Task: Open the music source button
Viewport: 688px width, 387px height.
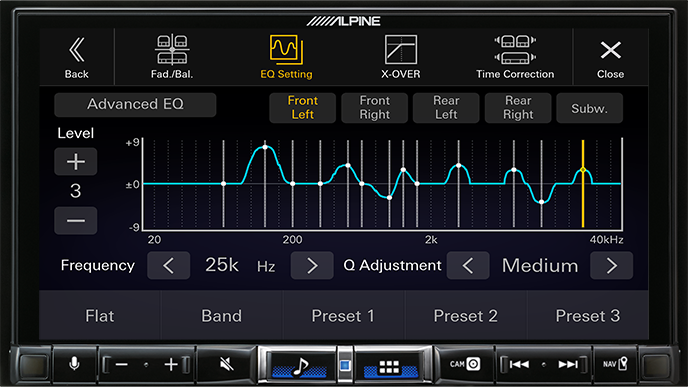Action: click(x=299, y=365)
